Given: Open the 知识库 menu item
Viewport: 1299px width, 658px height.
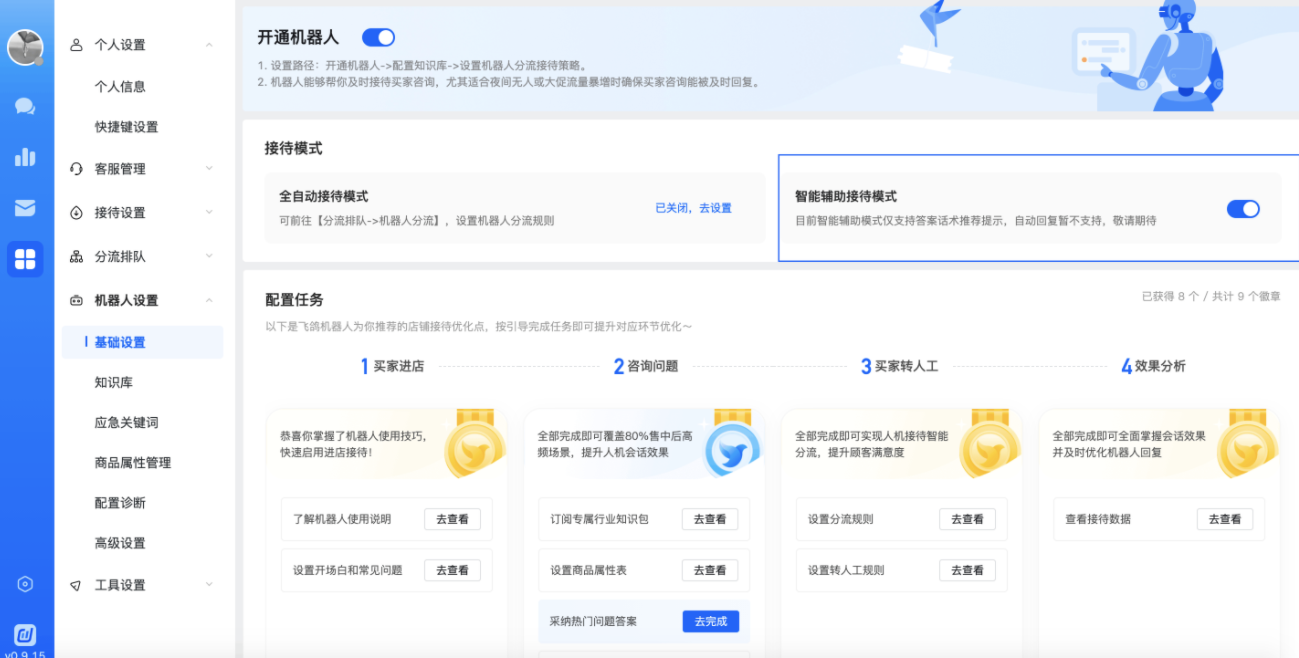Looking at the screenshot, I should tap(114, 382).
